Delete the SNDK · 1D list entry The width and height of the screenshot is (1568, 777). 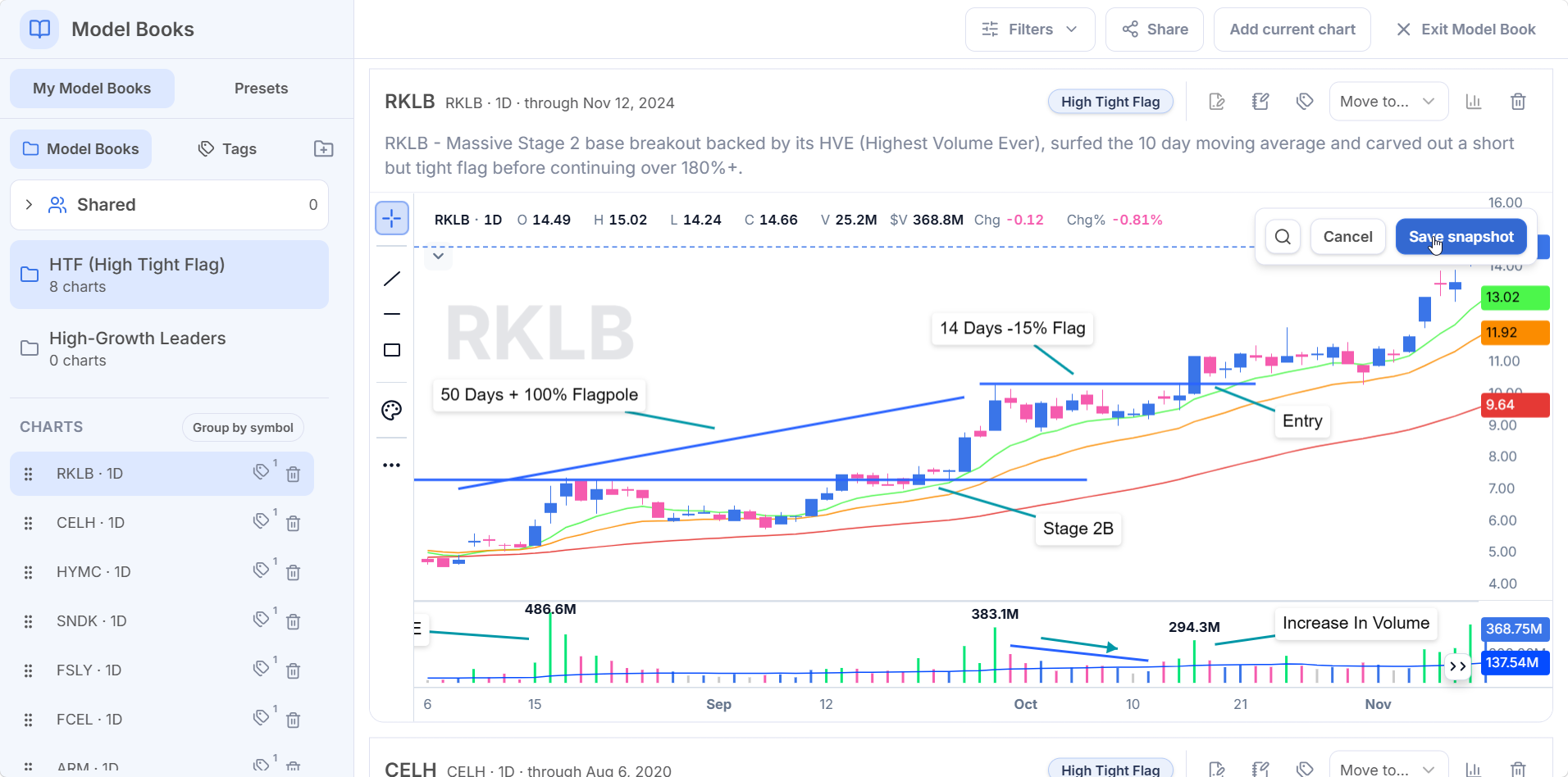(x=293, y=621)
